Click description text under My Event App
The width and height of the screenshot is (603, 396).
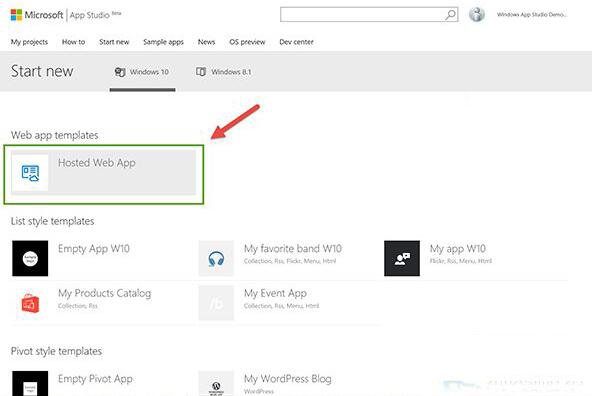coord(282,306)
